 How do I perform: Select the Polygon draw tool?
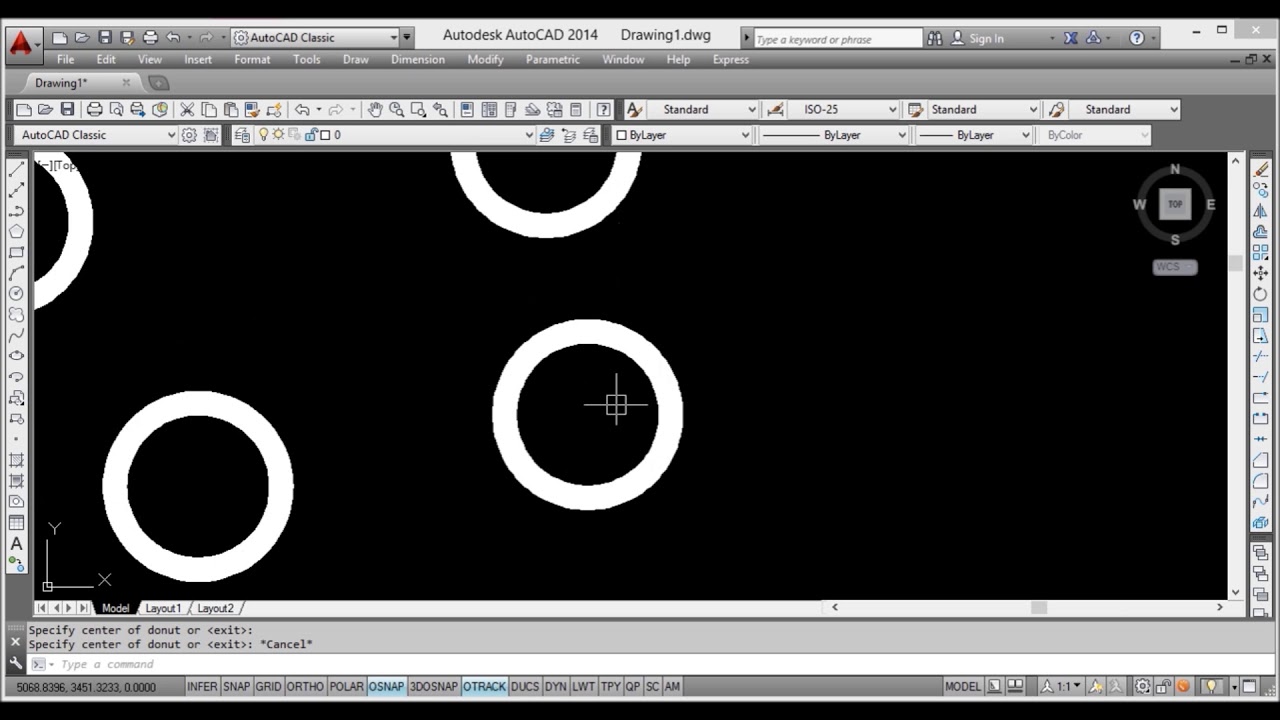17,232
